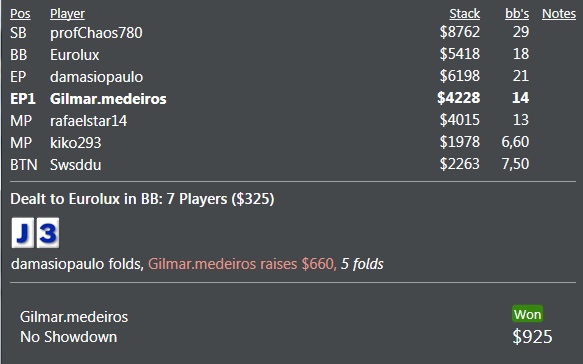This screenshot has width=583, height=364.
Task: Click the 3 hole card icon
Action: click(x=48, y=233)
